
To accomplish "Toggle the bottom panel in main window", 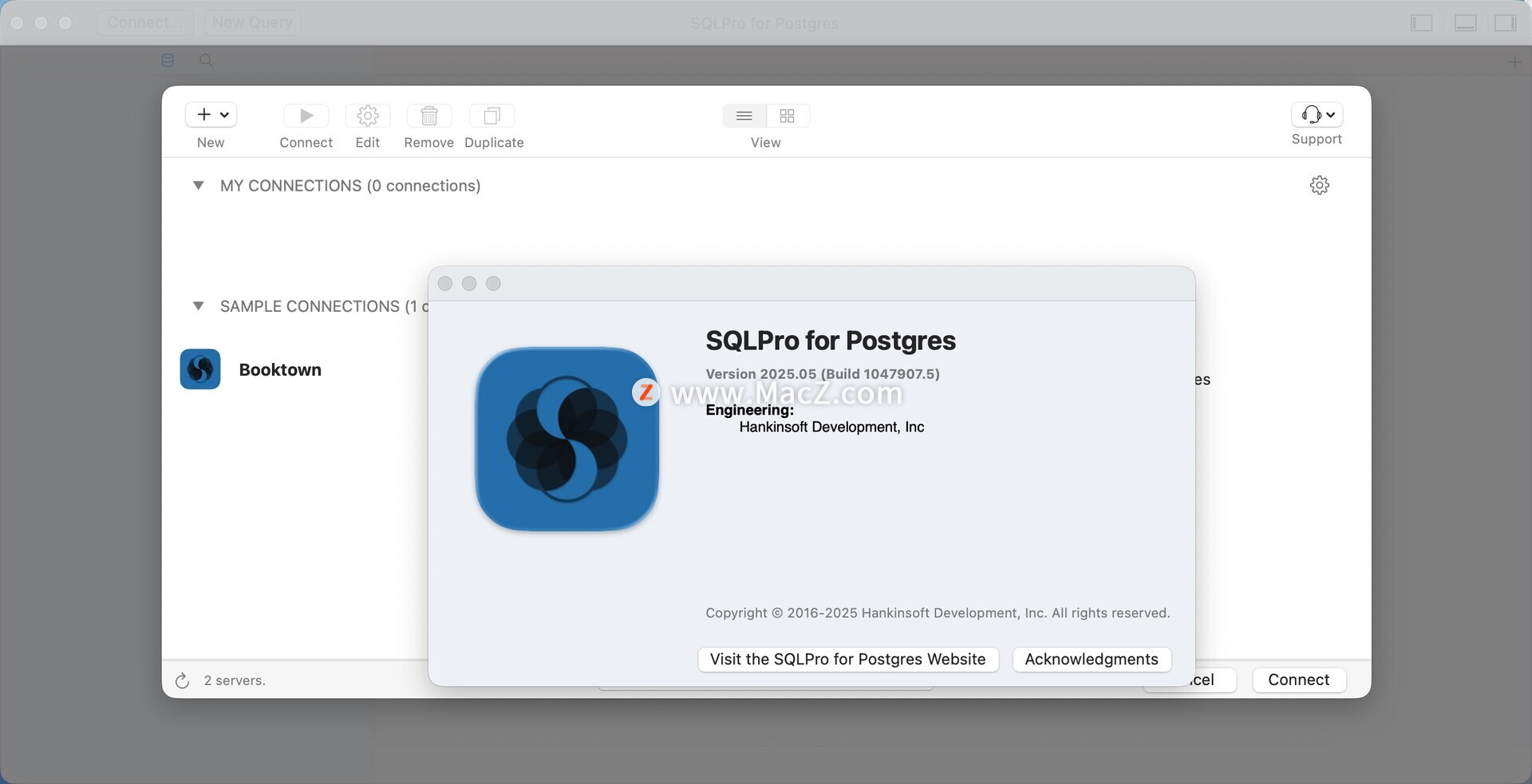I will 1466,23.
